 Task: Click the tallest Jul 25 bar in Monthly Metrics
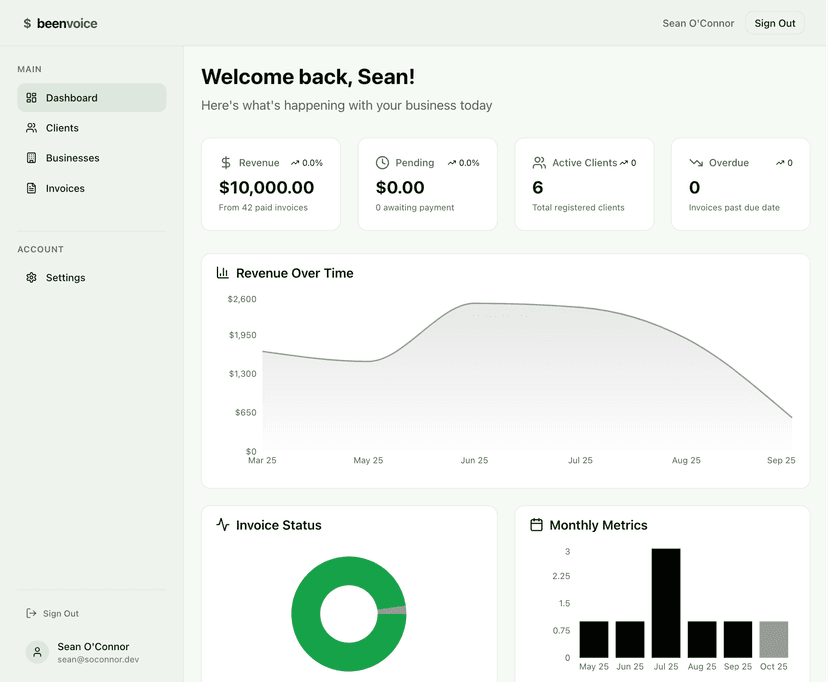coord(667,600)
